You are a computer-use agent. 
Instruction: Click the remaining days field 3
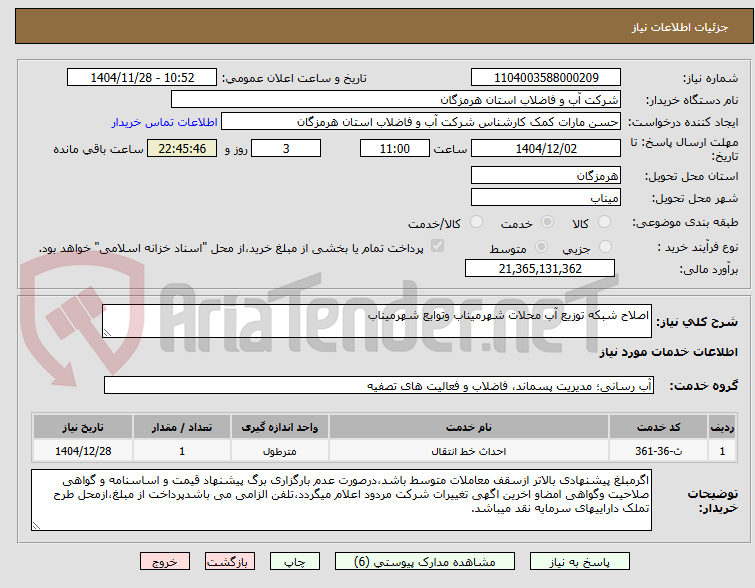[286, 148]
